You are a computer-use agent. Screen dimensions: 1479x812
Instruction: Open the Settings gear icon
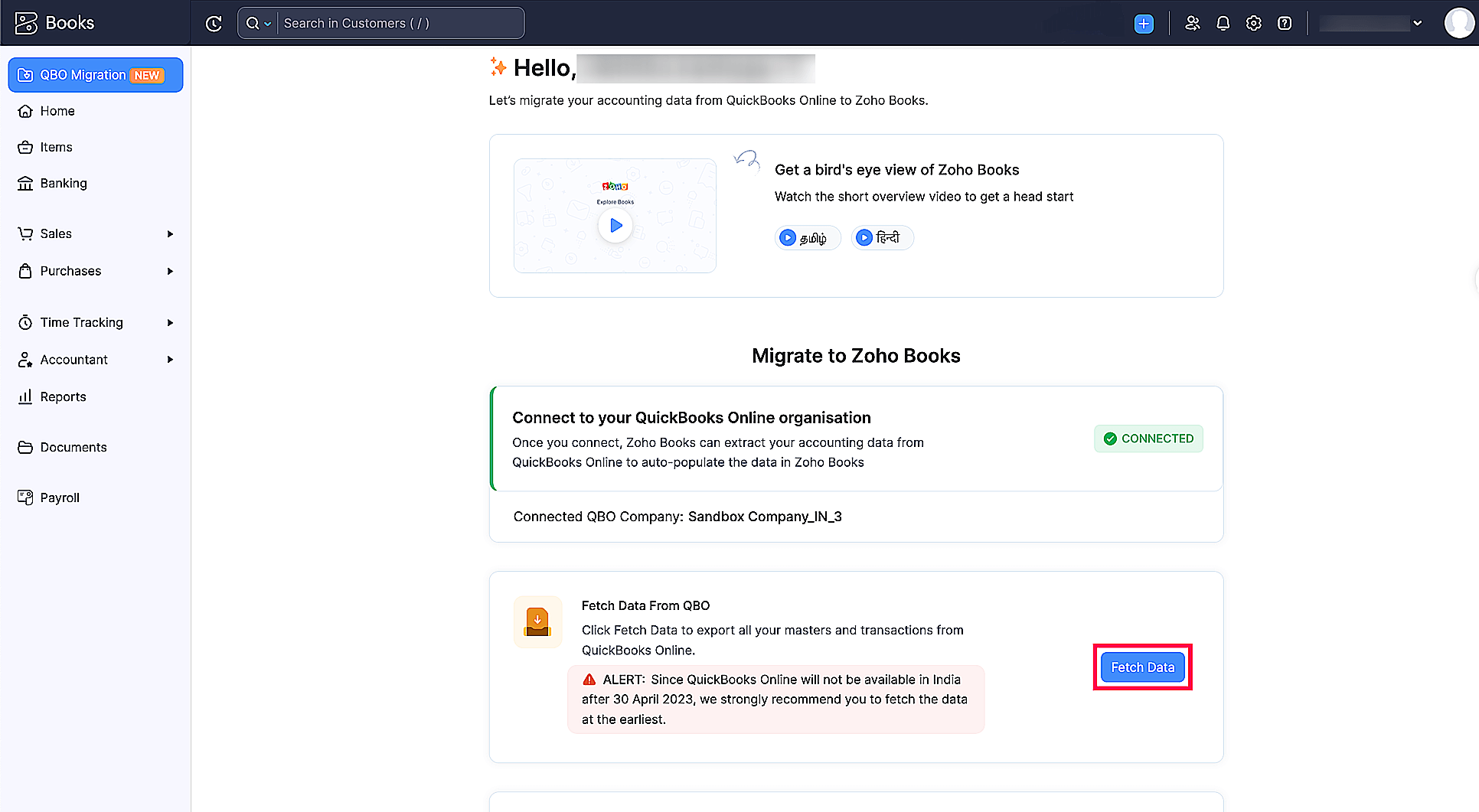click(1253, 23)
